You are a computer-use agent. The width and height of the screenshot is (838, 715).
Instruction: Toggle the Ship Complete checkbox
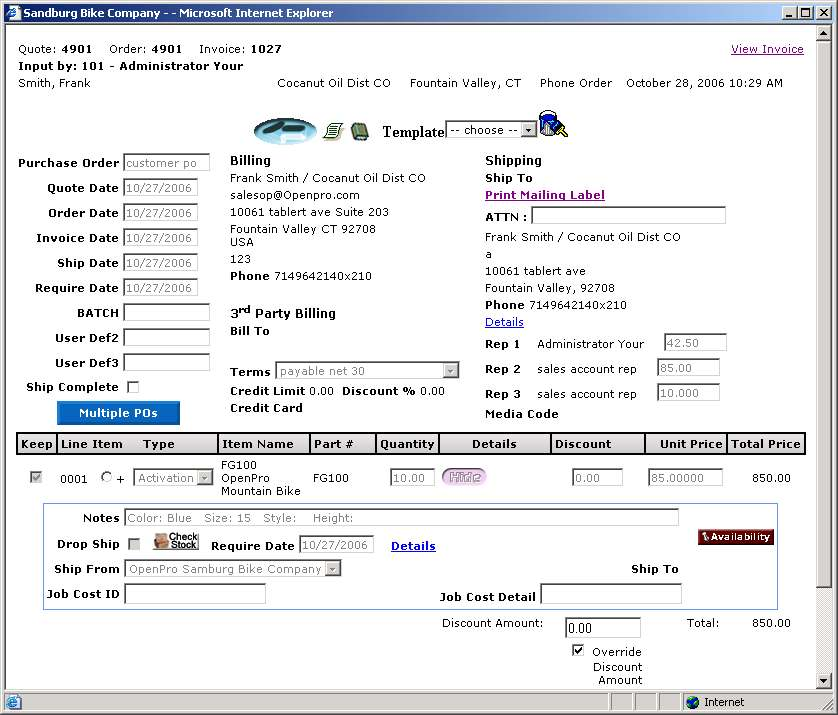(133, 387)
